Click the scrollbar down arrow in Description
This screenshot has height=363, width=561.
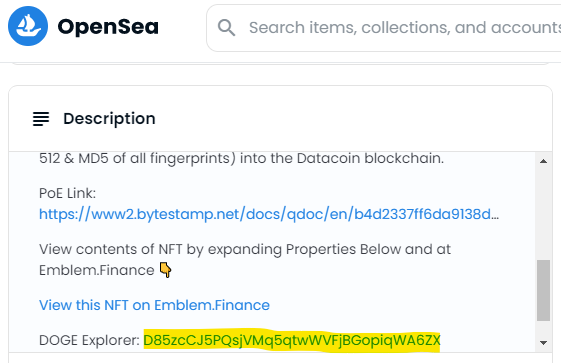pos(543,343)
